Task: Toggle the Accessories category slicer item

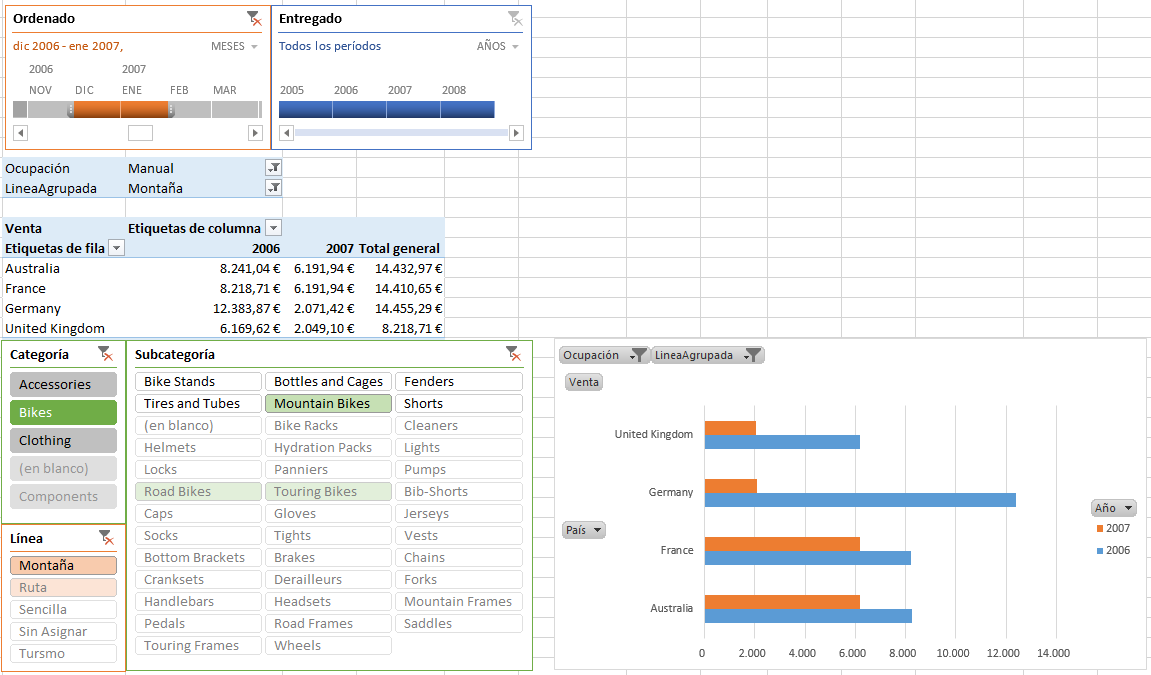Action: pyautogui.click(x=63, y=384)
